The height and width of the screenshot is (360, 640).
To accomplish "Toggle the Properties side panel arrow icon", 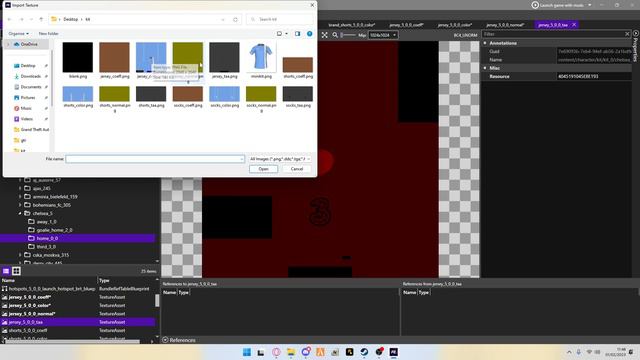I will pyautogui.click(x=636, y=33).
